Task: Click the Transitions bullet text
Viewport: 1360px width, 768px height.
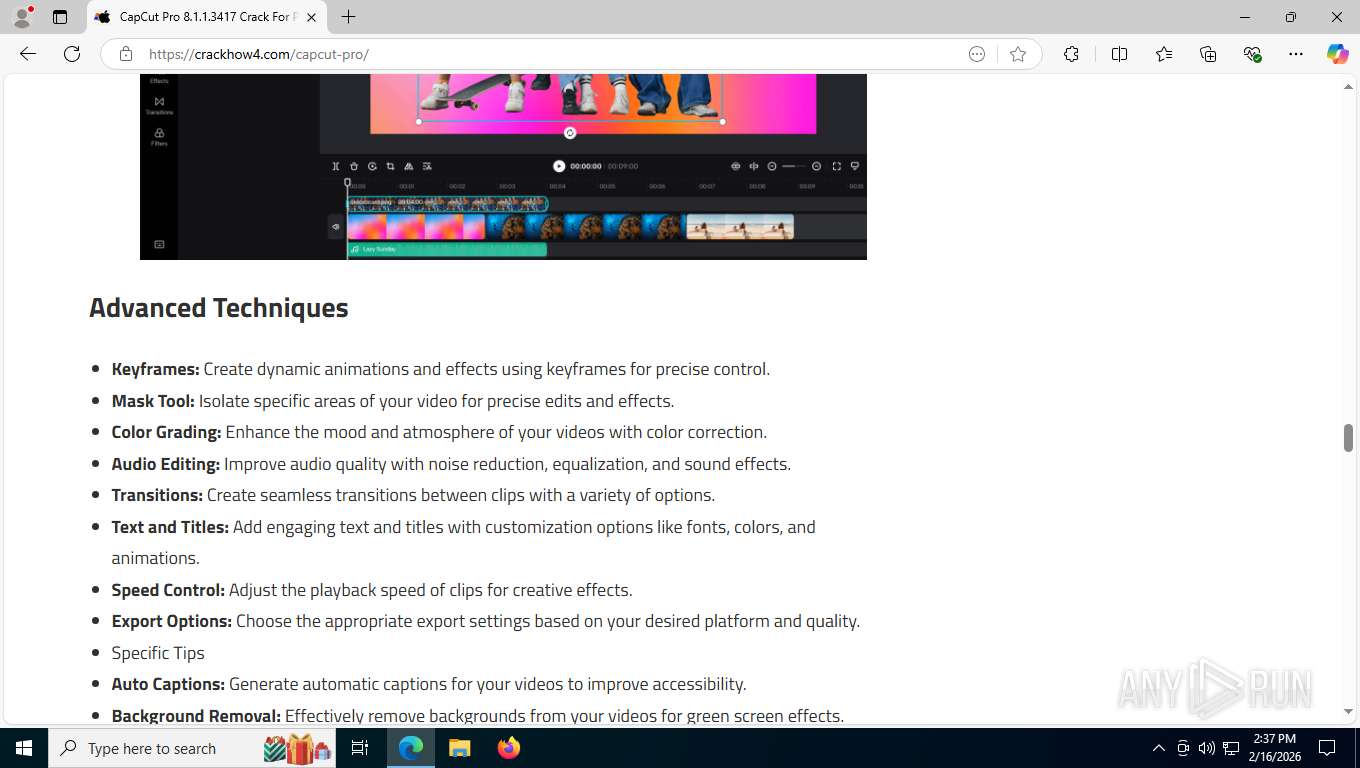Action: pyautogui.click(x=413, y=495)
